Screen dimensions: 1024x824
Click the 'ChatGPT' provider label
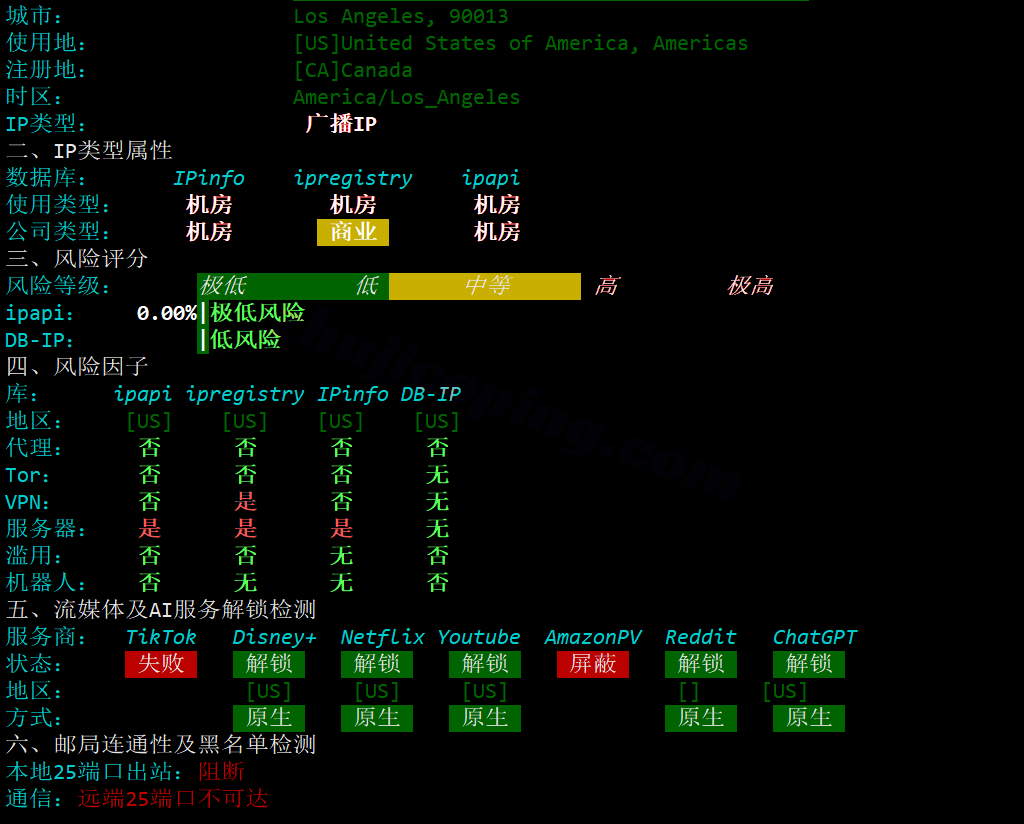tap(815, 637)
